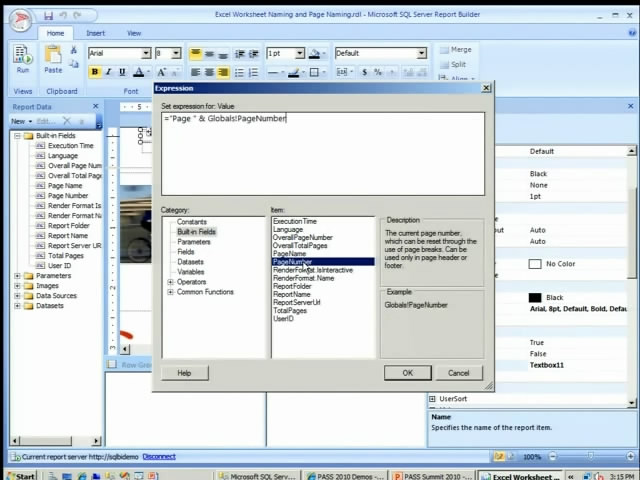Select TotalPages in the Item list
Screen dimensions: 640x480
click(290, 311)
